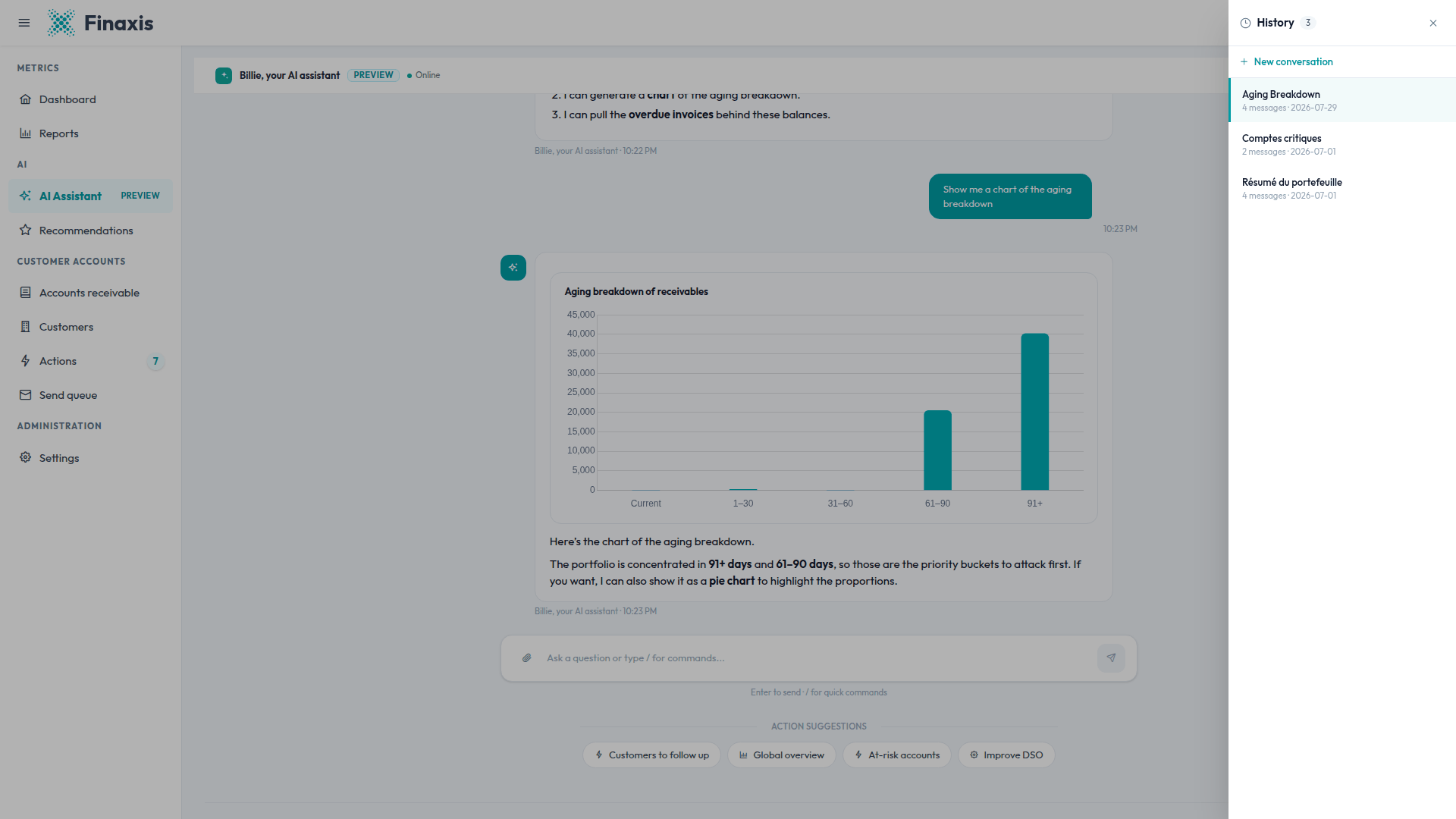
Task: Open the Reports page
Action: click(91, 133)
